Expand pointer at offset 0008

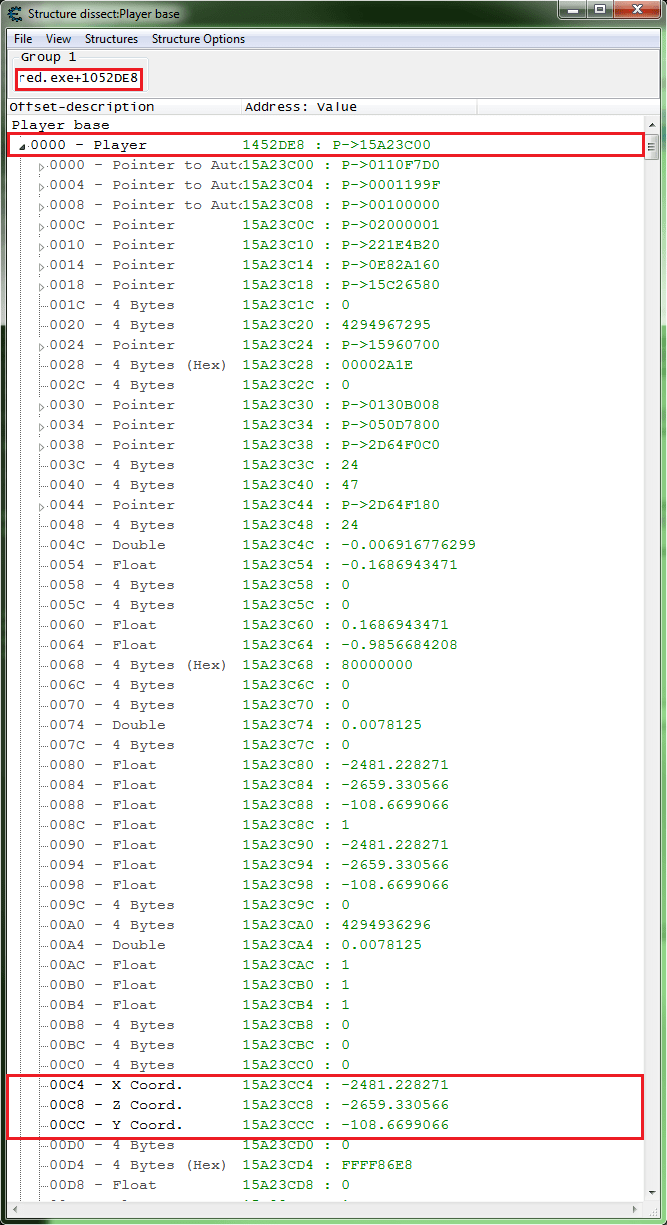(x=42, y=206)
